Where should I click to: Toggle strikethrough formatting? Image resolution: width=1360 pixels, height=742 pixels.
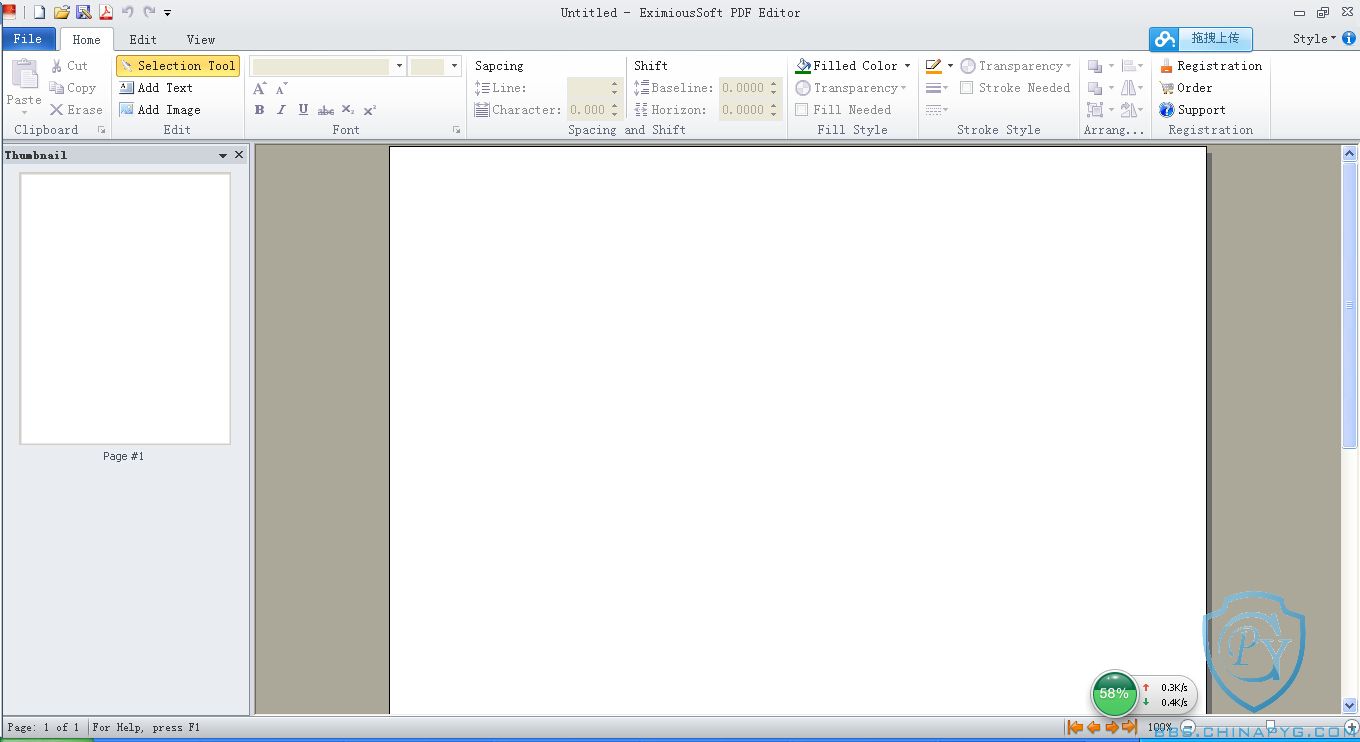click(326, 110)
